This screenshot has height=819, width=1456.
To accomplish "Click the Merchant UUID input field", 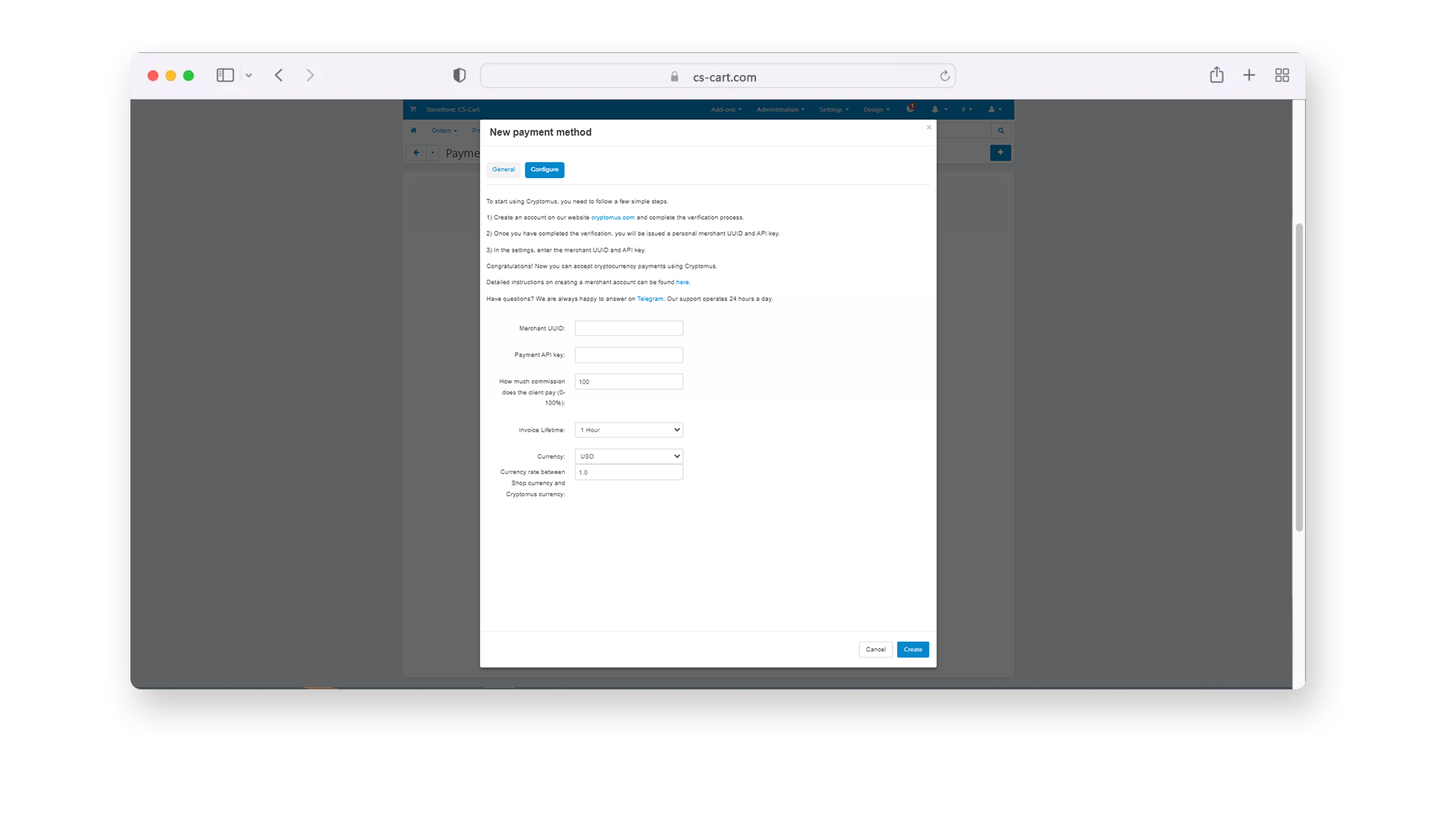I will point(629,328).
